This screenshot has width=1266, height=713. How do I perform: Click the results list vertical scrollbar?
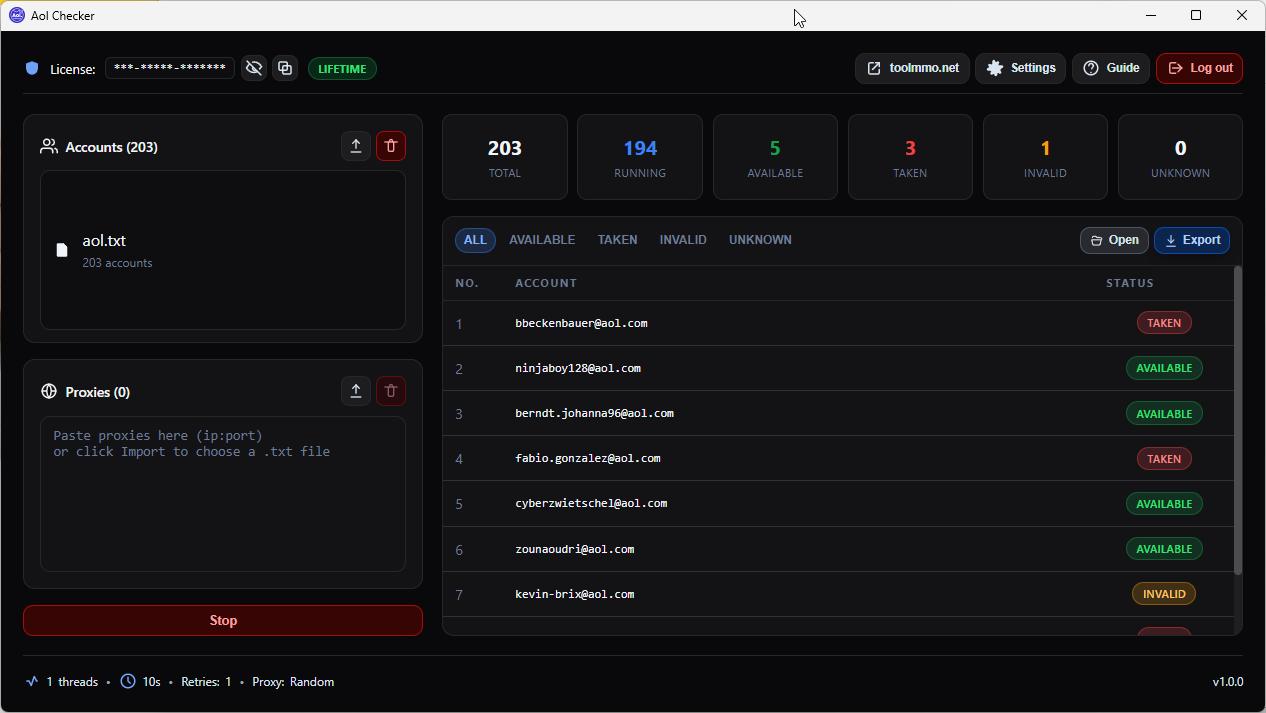click(1238, 420)
